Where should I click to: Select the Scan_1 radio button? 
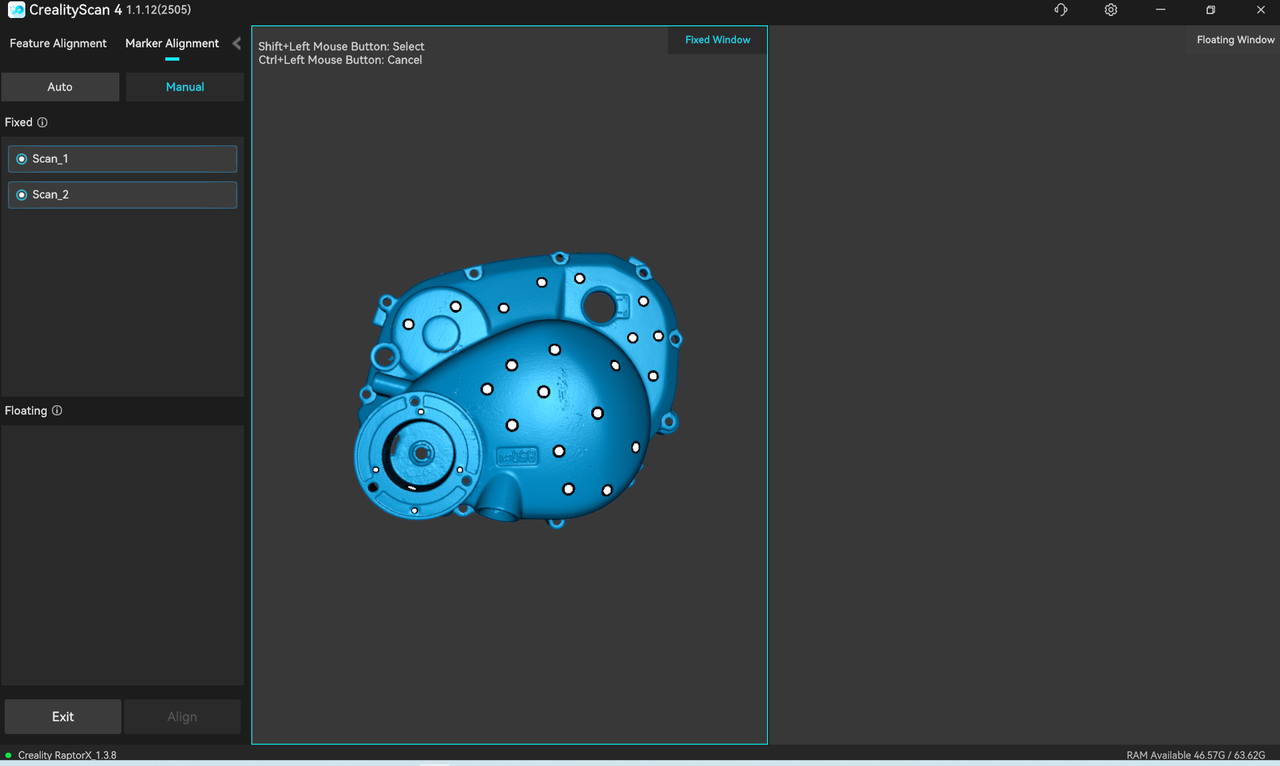tap(22, 159)
